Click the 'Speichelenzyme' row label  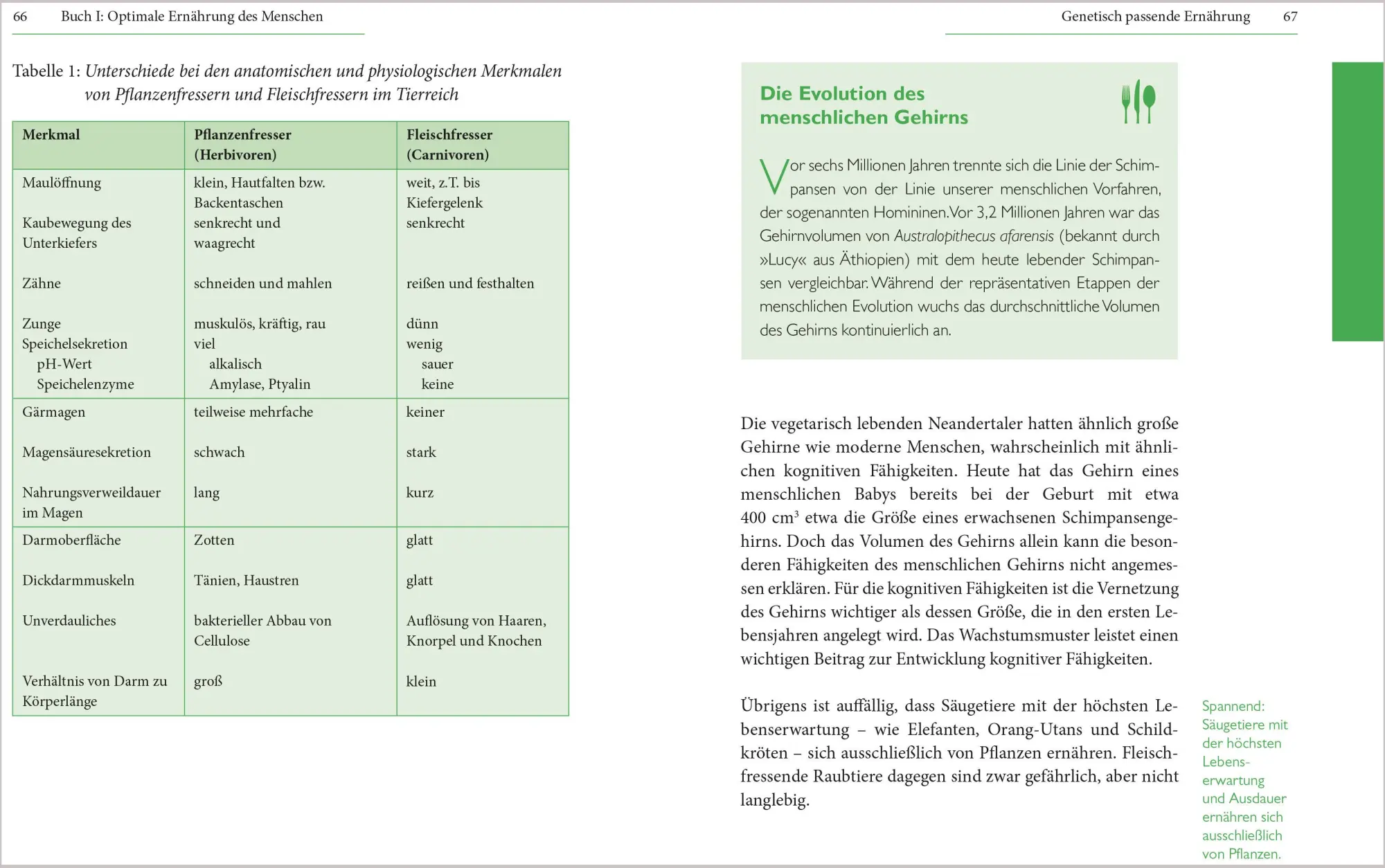(86, 384)
